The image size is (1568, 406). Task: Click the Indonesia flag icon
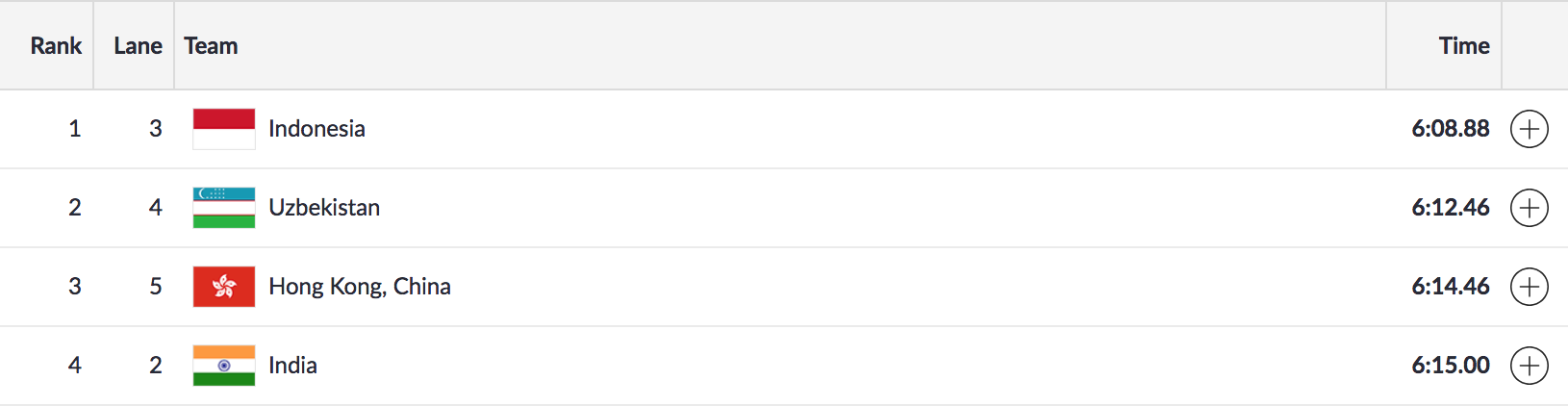click(x=224, y=129)
